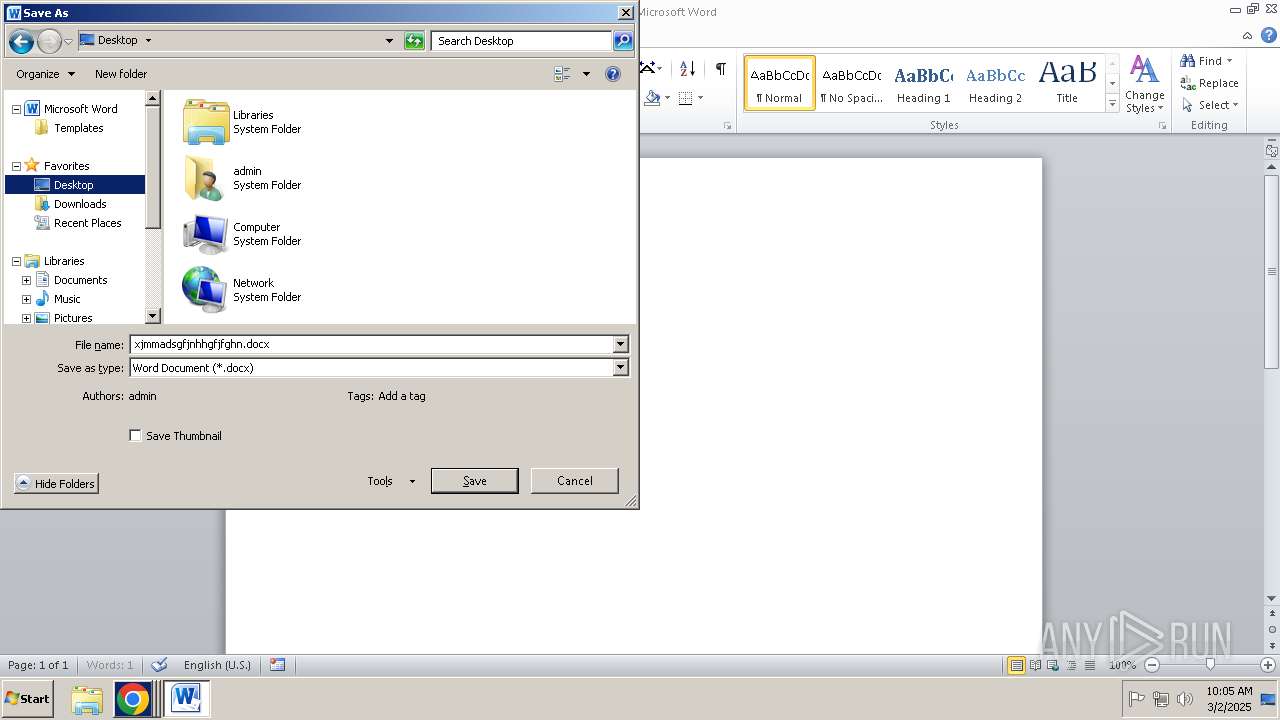Open the view options dropdown arrow
The height and width of the screenshot is (720, 1280).
coord(586,74)
